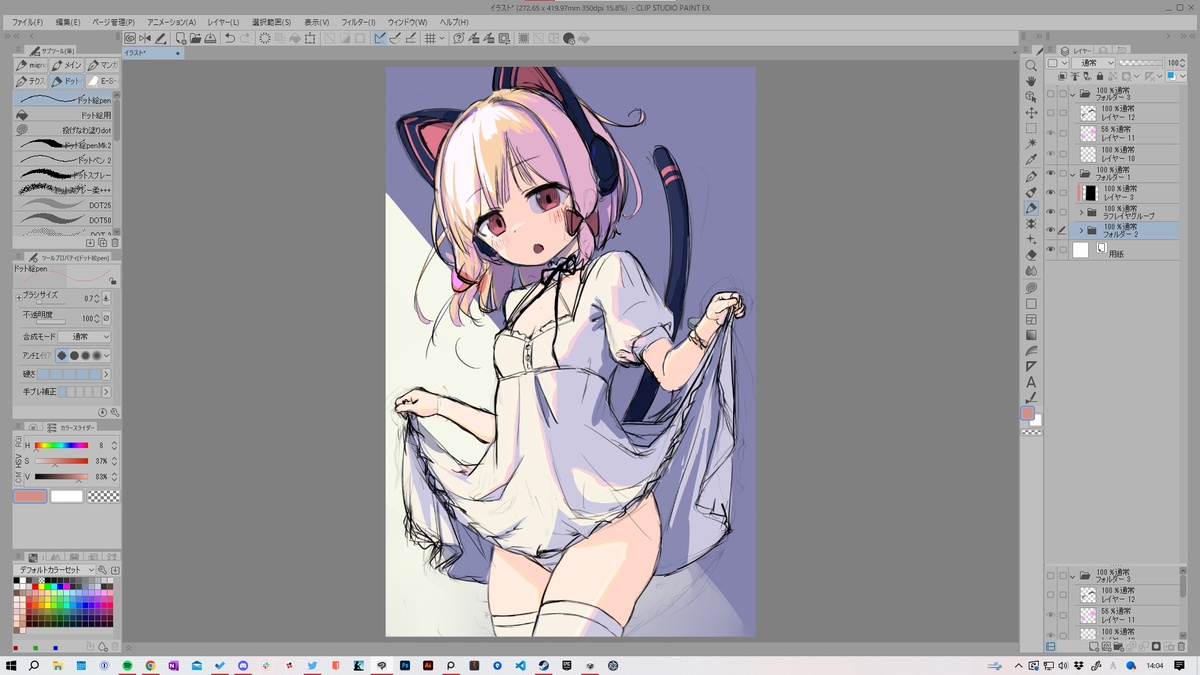Click the Save icon in command bar
This screenshot has height=675, width=1200.
pos(211,38)
